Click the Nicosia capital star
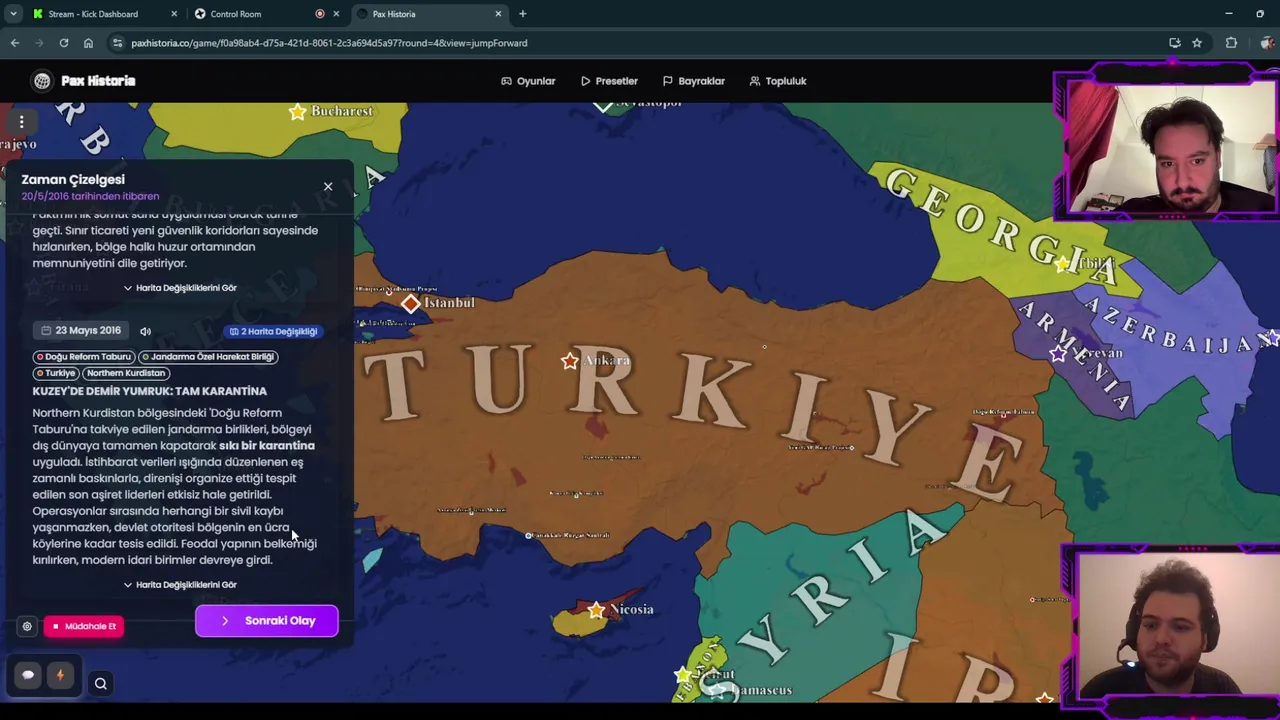 click(x=596, y=610)
